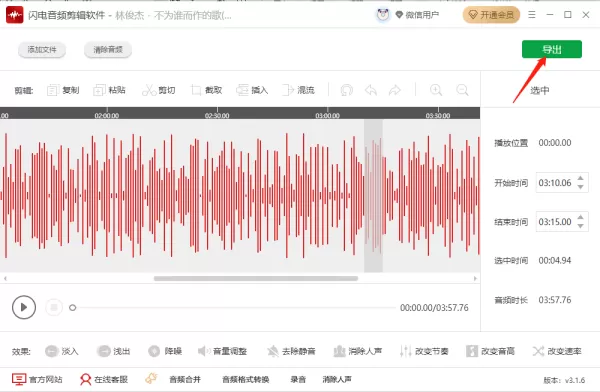Image resolution: width=600 pixels, height=392 pixels.
Task: Select the 剪切 cut tool
Action: point(158,90)
